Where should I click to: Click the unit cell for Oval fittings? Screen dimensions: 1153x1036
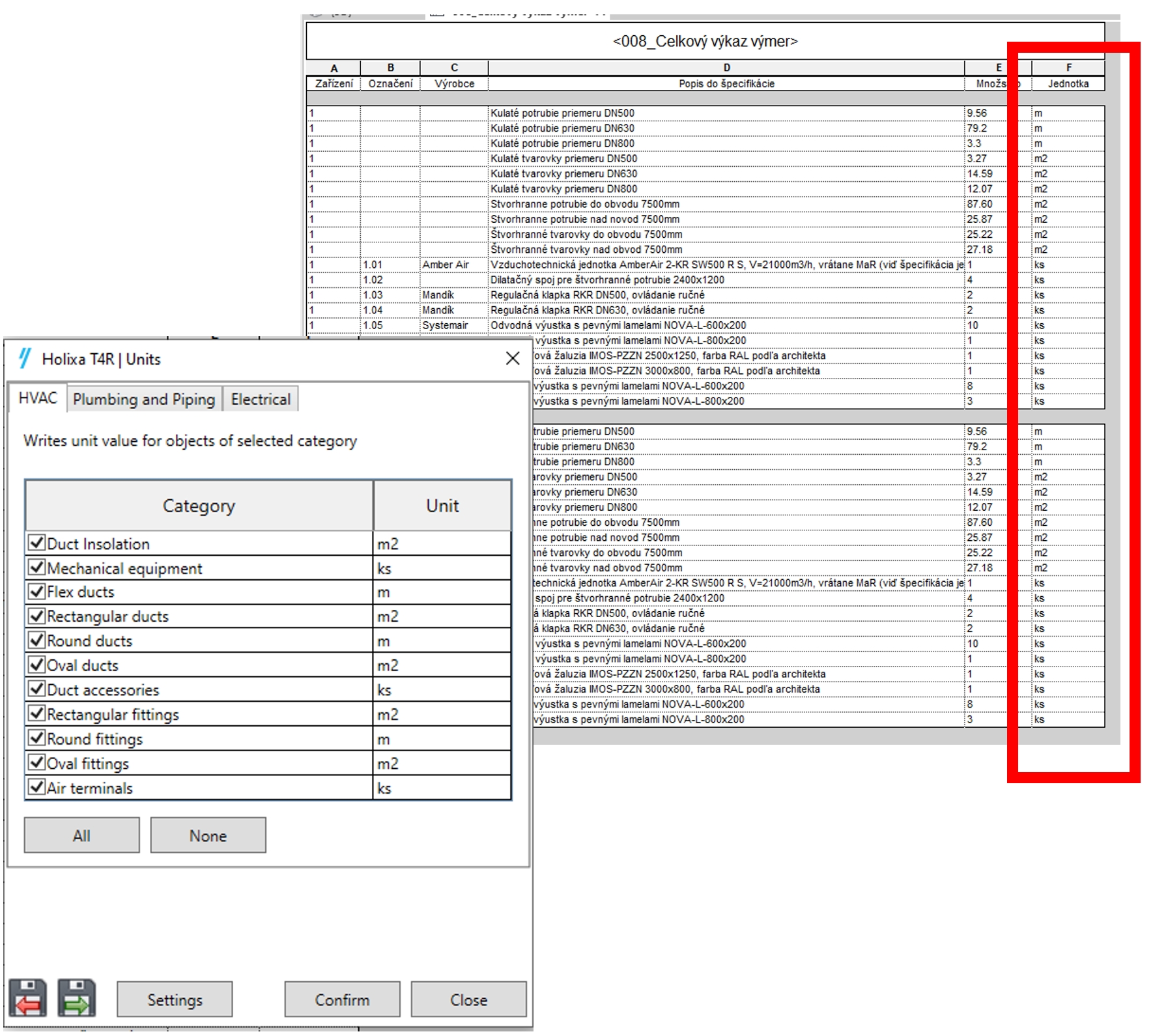(442, 763)
